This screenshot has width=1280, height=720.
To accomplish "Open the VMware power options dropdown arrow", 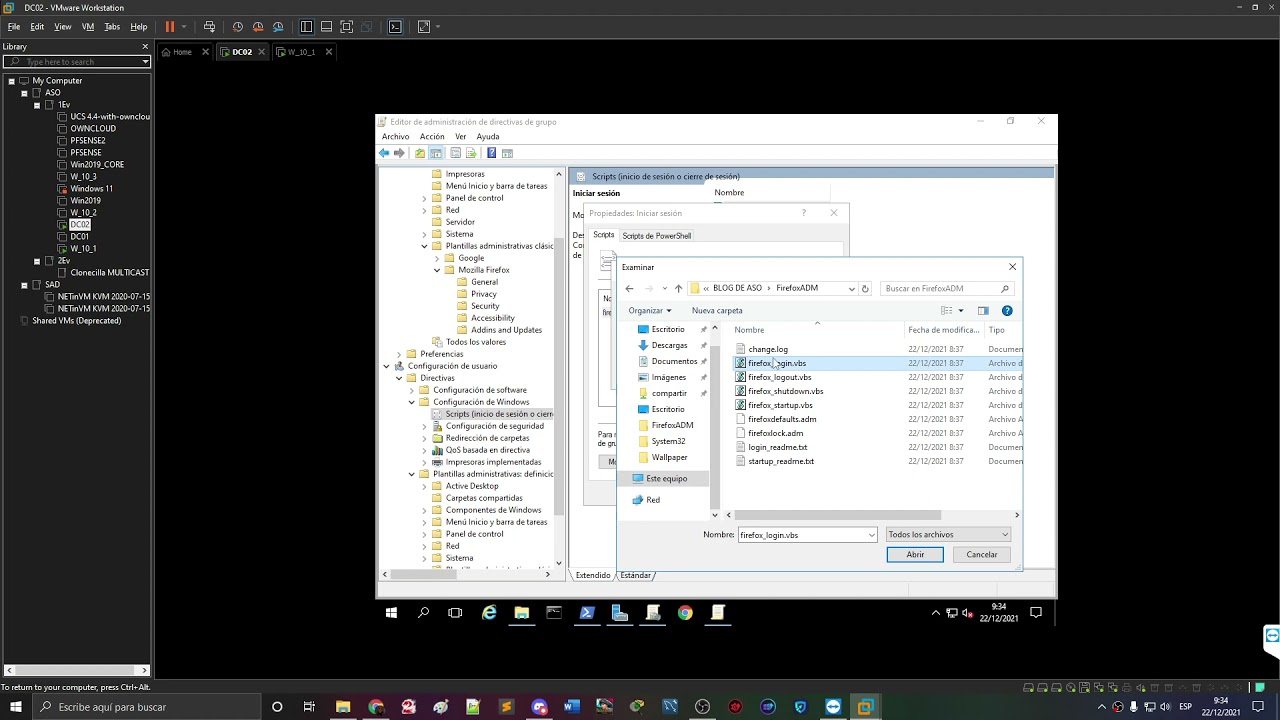I will pos(184,27).
